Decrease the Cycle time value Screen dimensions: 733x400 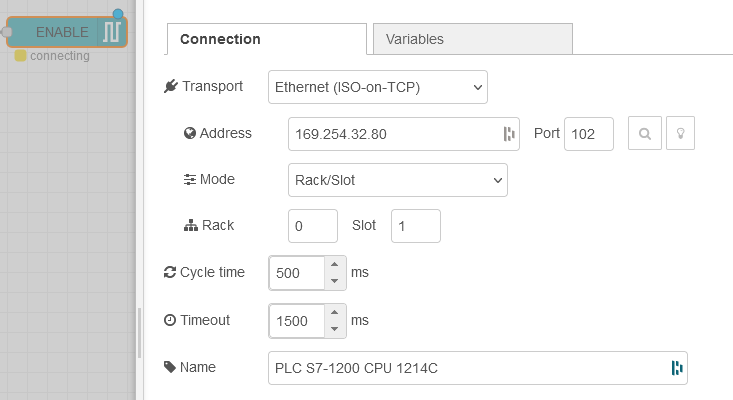coord(335,280)
